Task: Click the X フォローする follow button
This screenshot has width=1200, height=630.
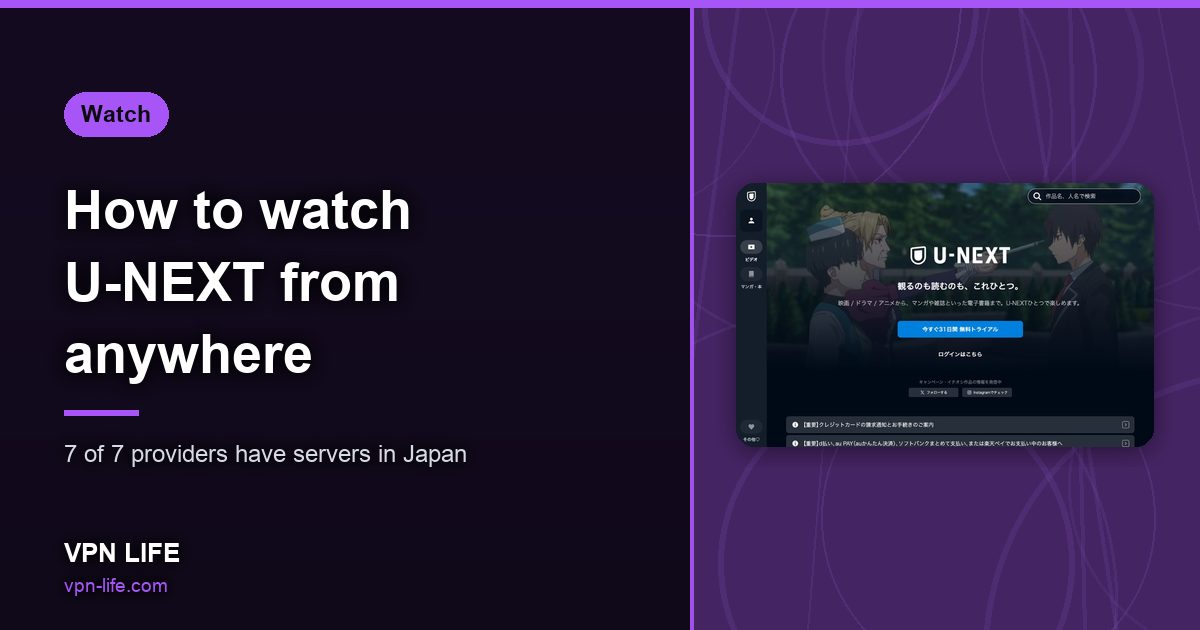Action: (933, 393)
